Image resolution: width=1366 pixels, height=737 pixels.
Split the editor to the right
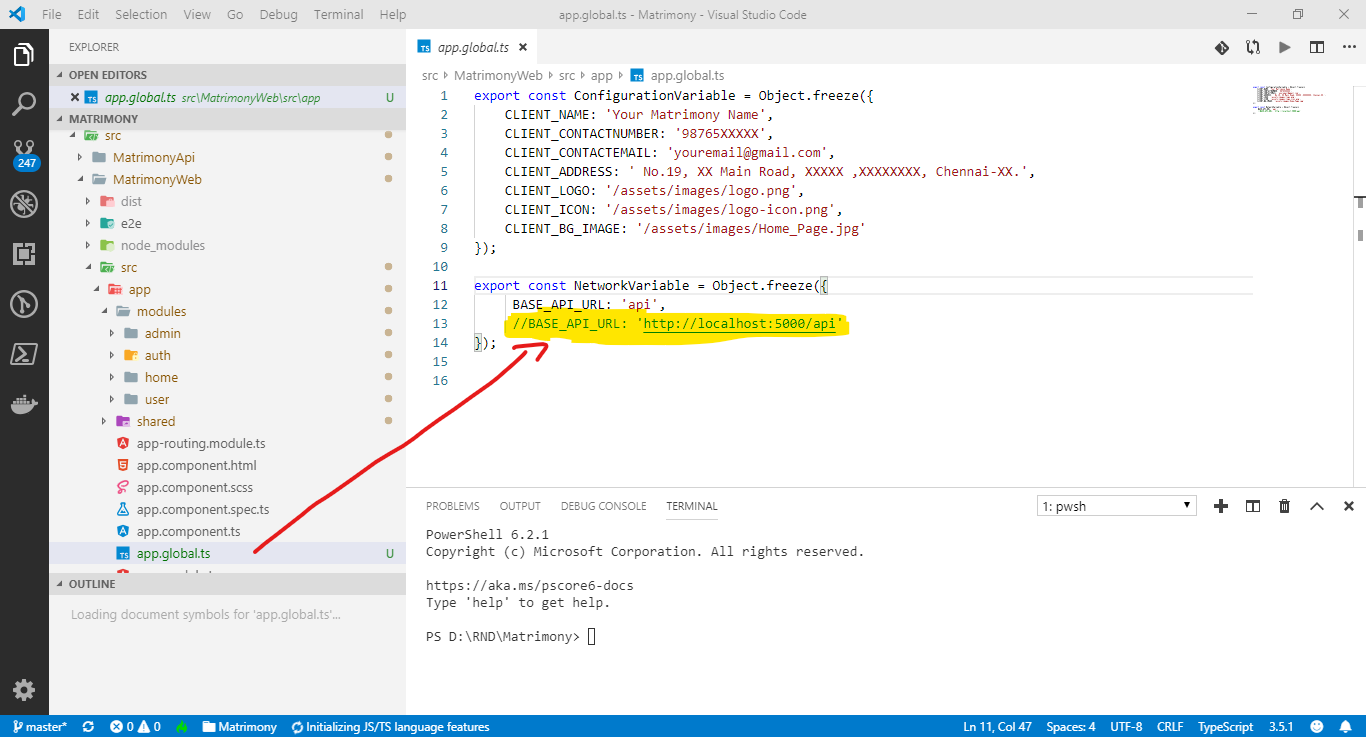point(1317,47)
